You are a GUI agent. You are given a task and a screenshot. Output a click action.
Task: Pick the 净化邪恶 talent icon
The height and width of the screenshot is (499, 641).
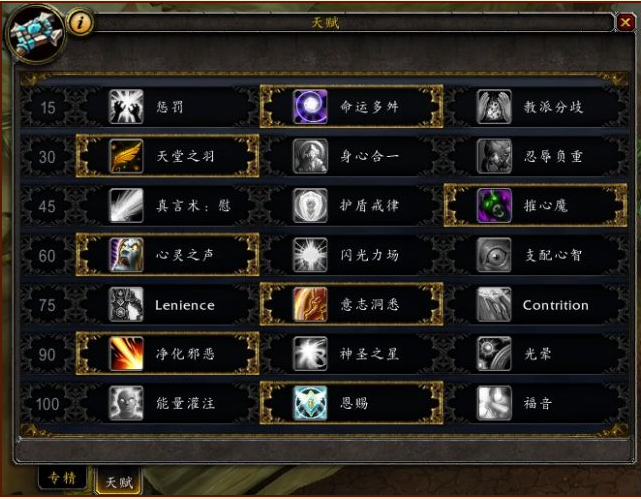tap(126, 354)
